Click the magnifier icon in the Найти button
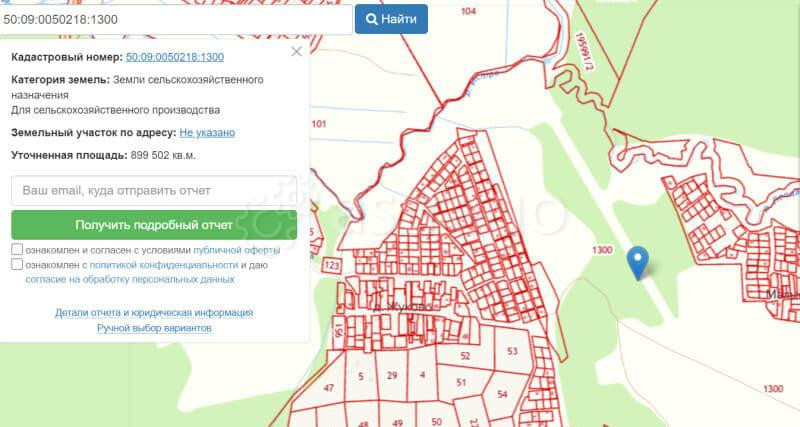The width and height of the screenshot is (800, 427). 372,19
